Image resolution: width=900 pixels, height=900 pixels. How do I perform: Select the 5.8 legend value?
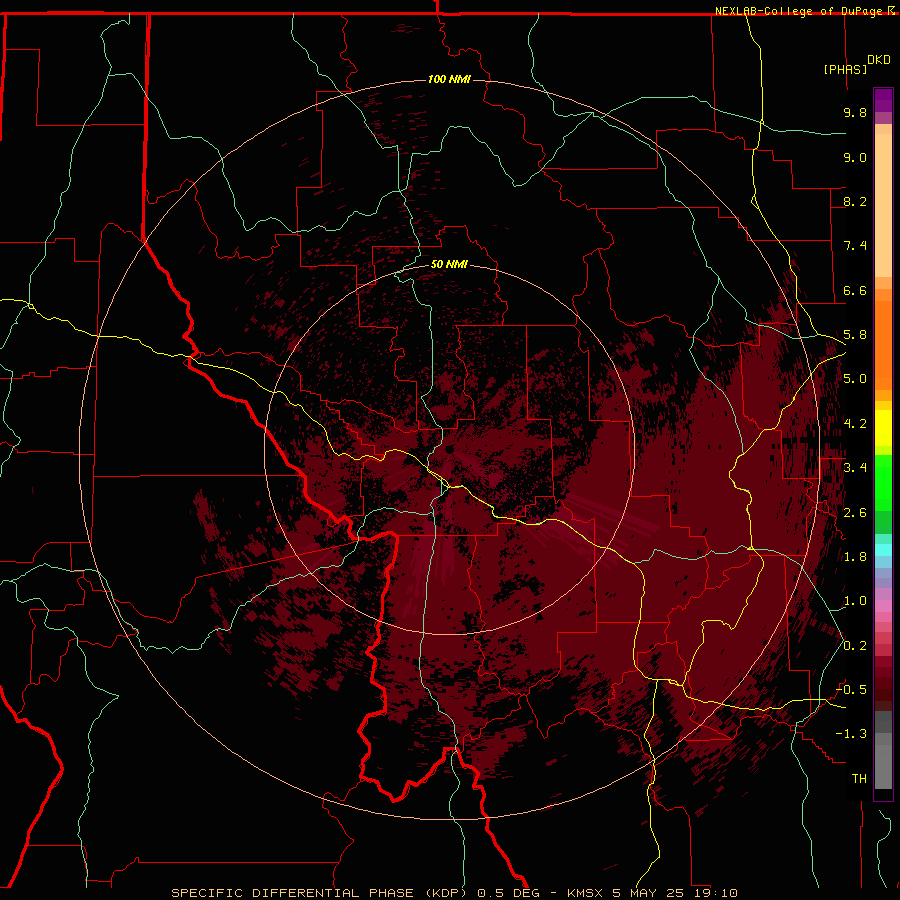click(x=855, y=335)
